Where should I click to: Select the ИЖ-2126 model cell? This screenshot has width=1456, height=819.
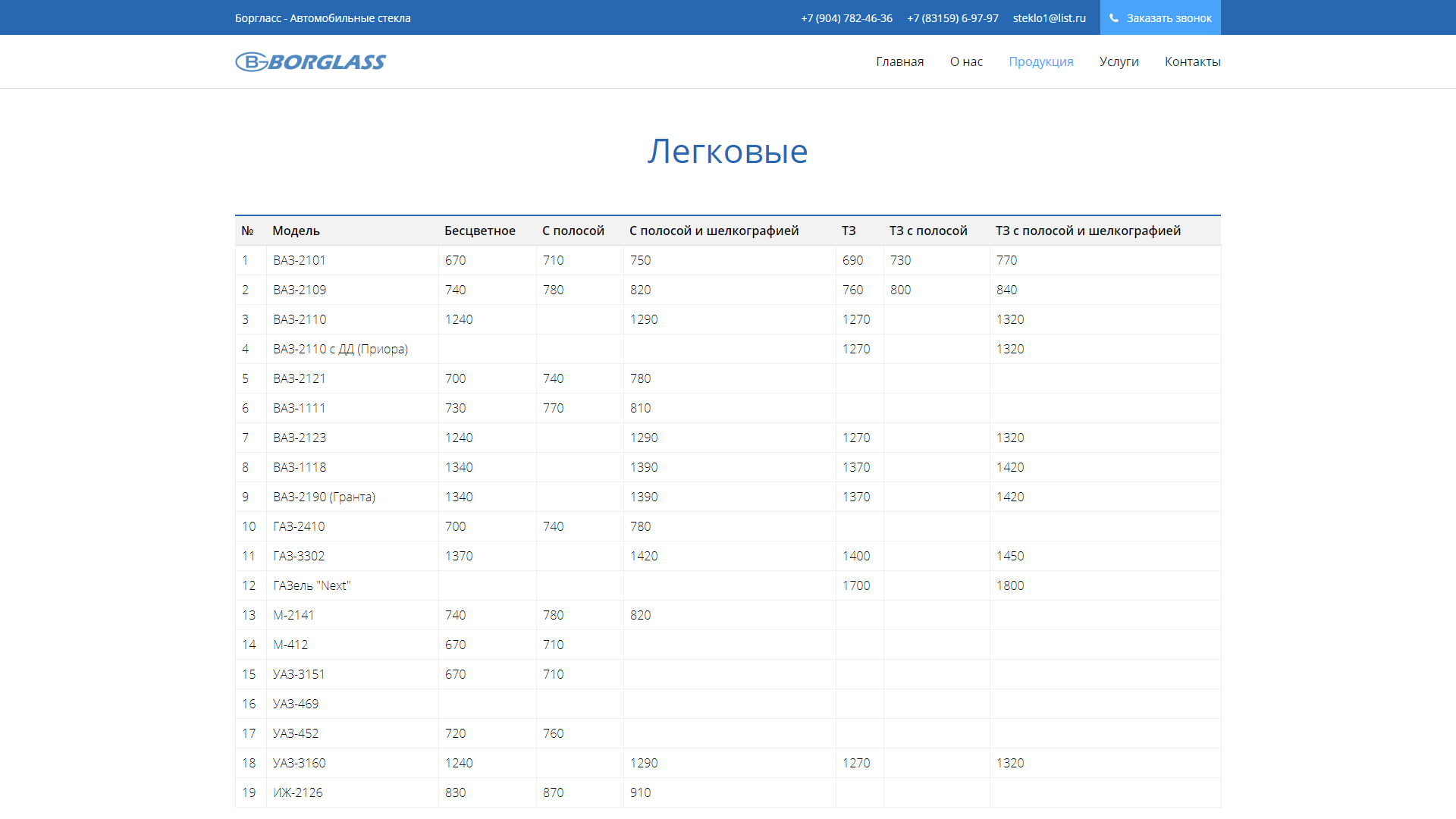click(353, 792)
